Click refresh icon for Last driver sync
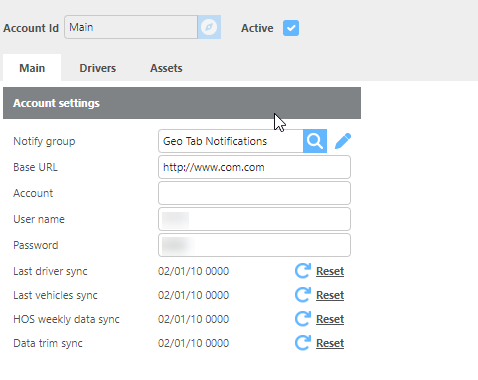The height and width of the screenshot is (380, 478). click(303, 271)
